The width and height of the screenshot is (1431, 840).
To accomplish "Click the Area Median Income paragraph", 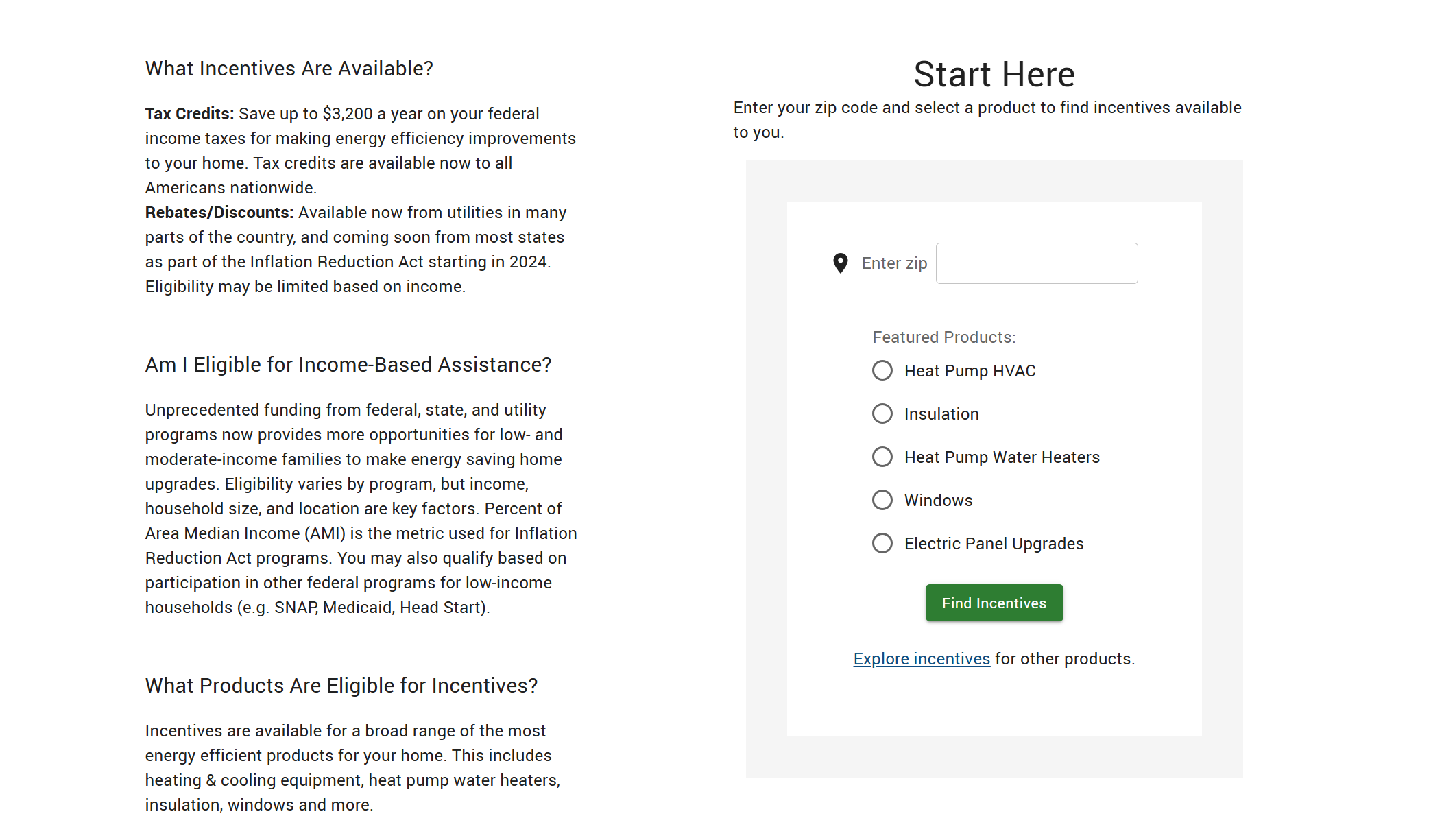I will (x=361, y=509).
